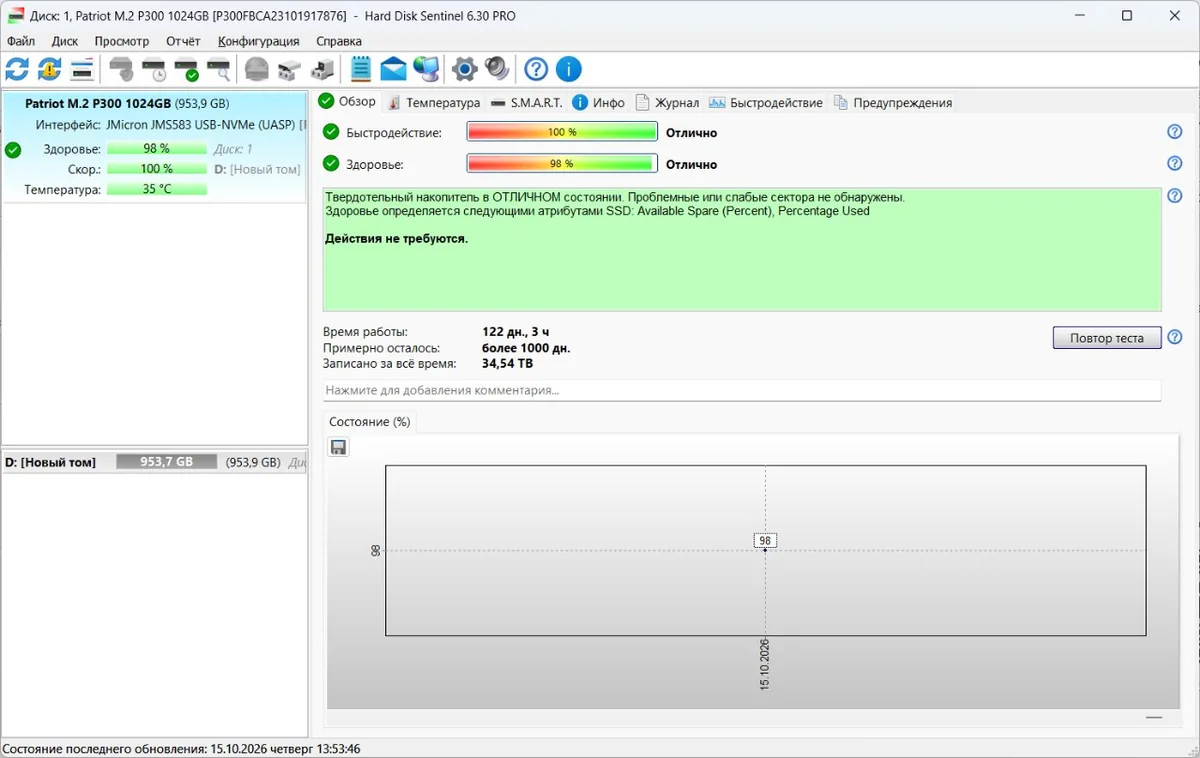Click the refresh icon with yellow warning

[49, 69]
